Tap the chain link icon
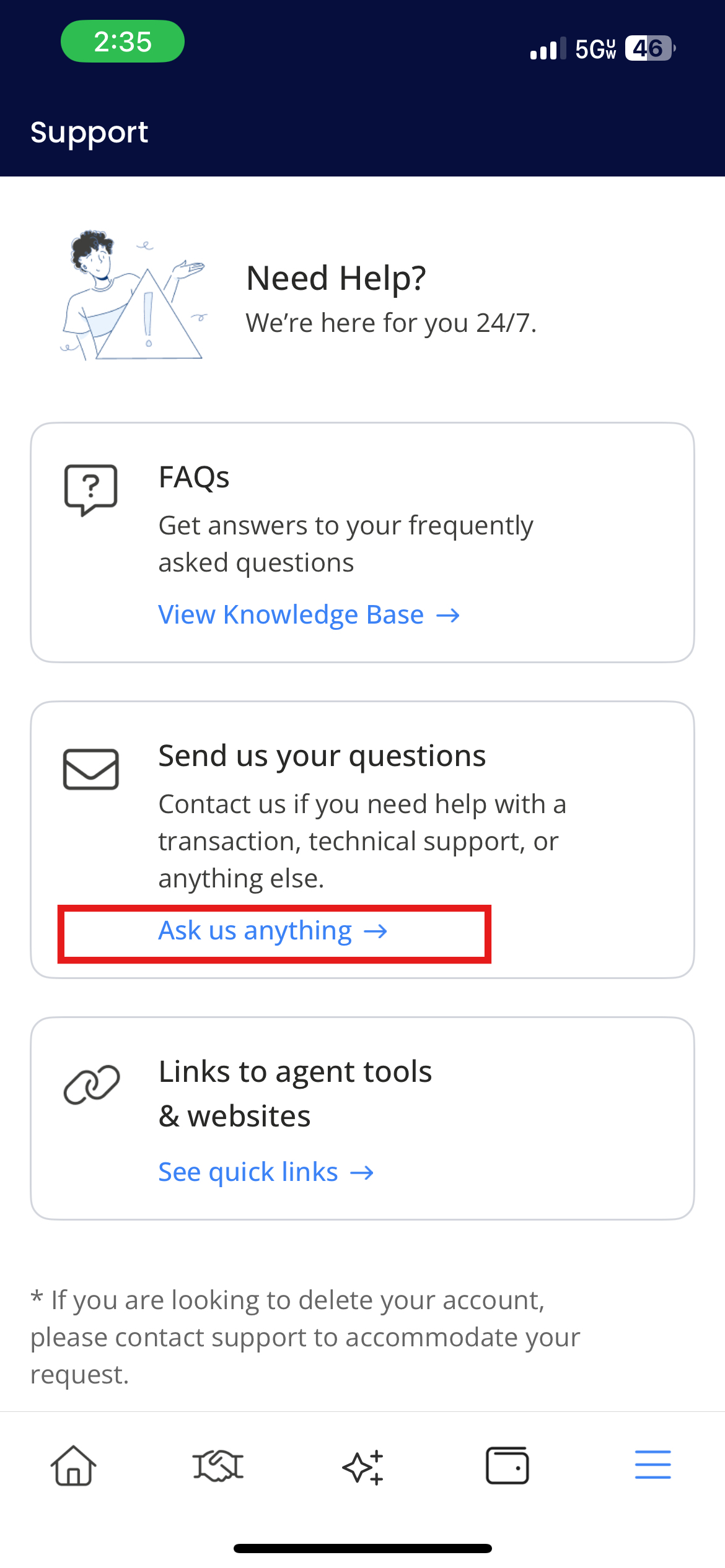Viewport: 725px width, 1568px height. [92, 1084]
